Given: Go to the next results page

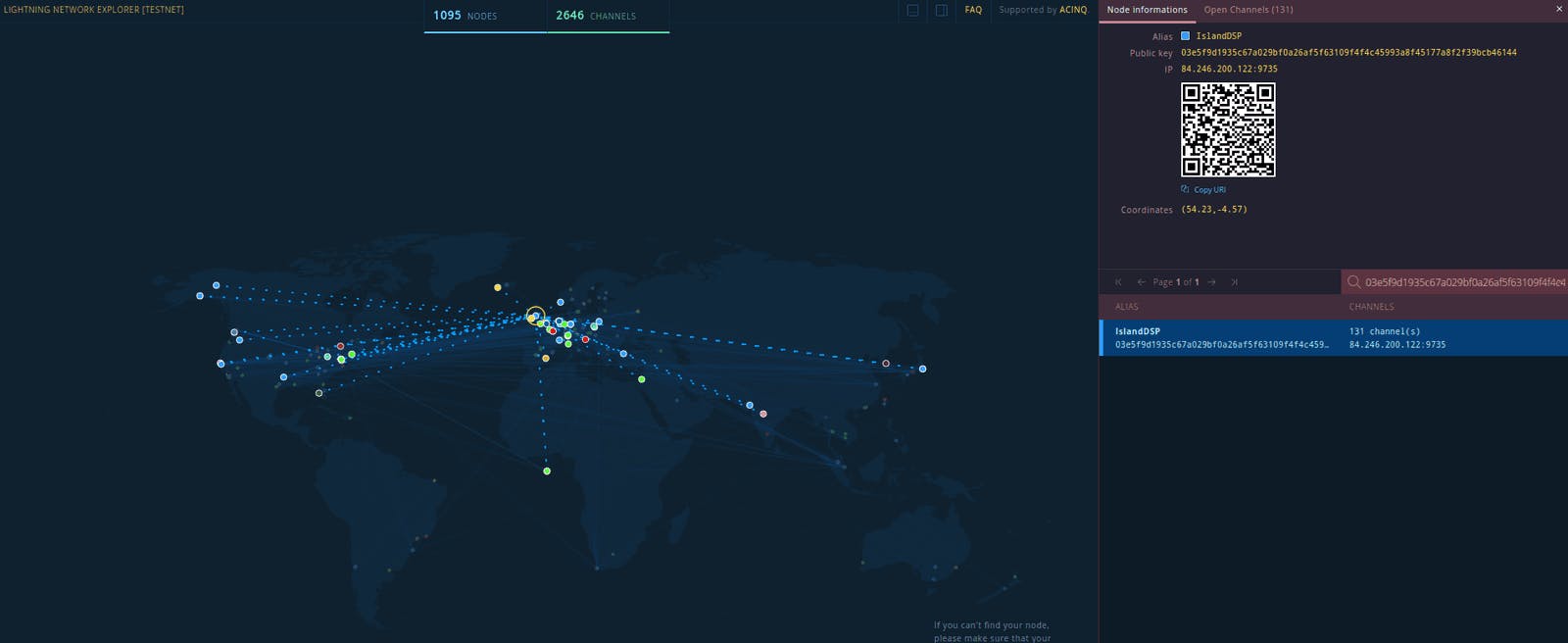Looking at the screenshot, I should [x=1211, y=282].
